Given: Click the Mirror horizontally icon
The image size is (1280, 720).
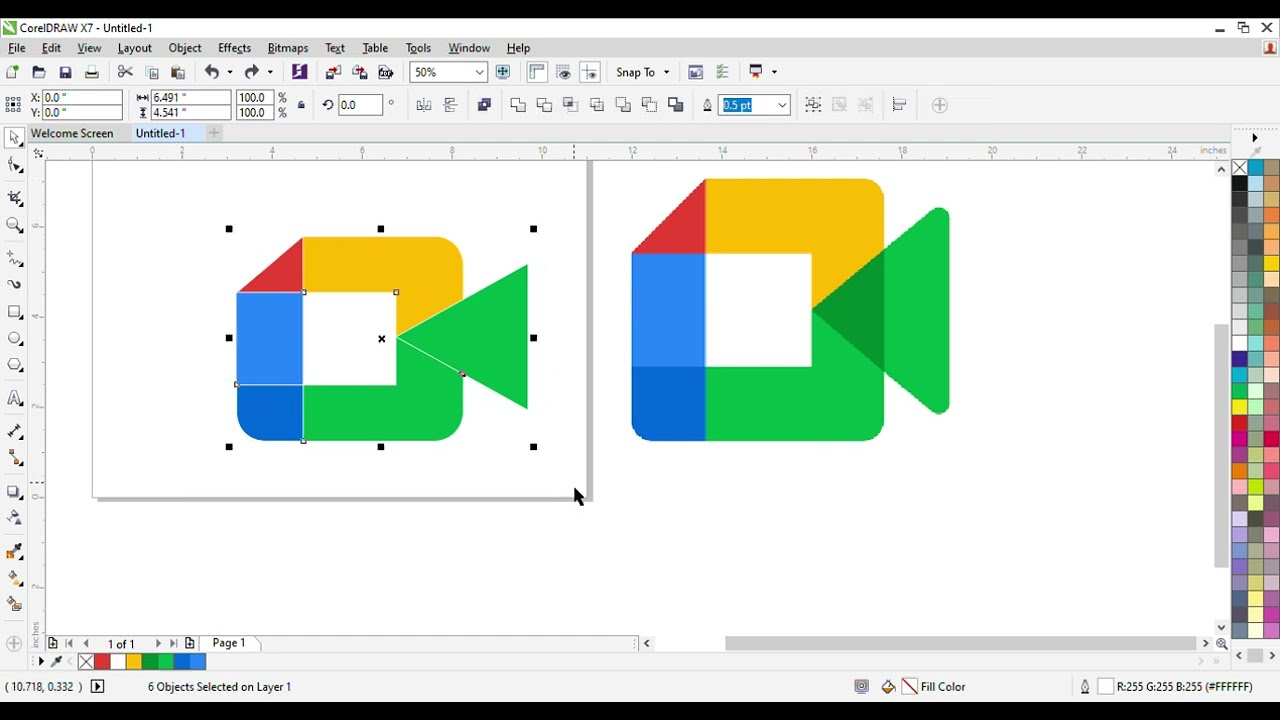Looking at the screenshot, I should click(x=424, y=105).
